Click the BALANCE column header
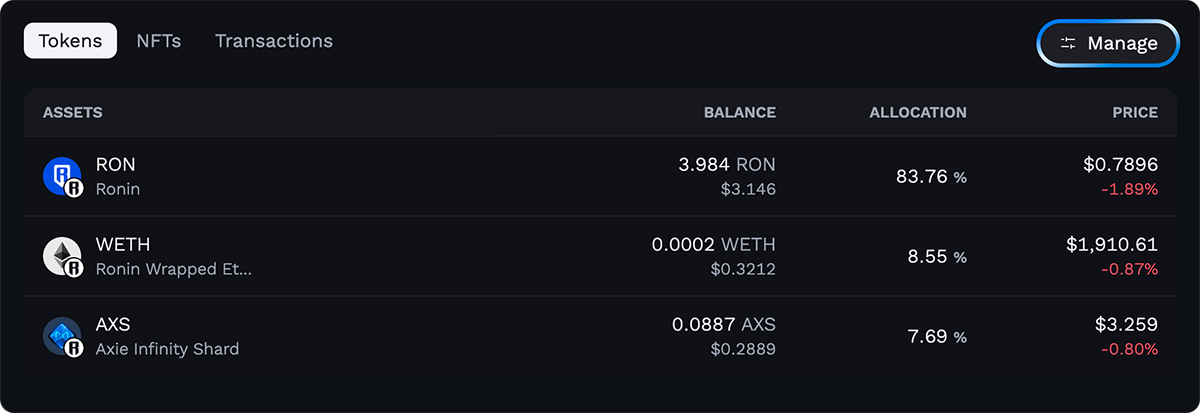This screenshot has width=1200, height=413. [x=739, y=112]
